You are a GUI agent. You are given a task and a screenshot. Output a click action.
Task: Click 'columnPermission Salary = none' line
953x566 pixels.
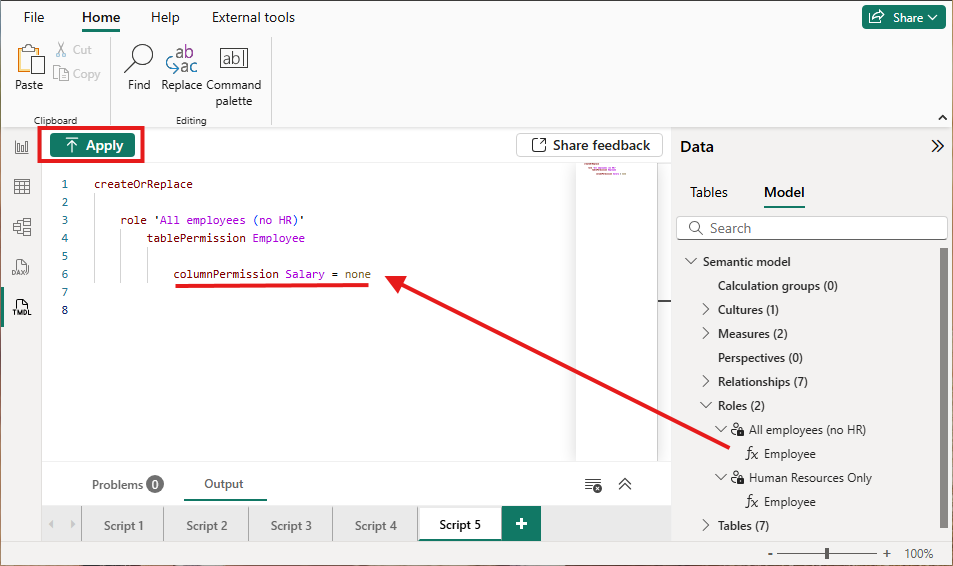(272, 274)
